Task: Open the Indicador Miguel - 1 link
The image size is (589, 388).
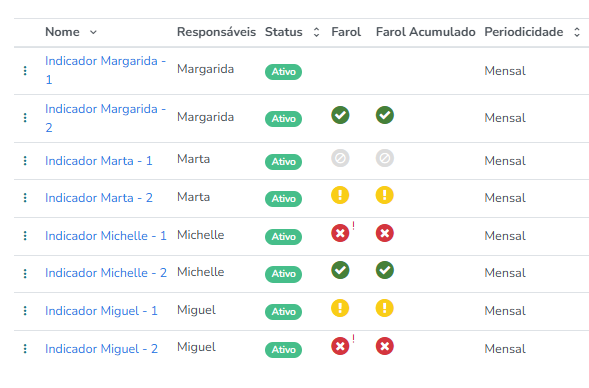Action: tap(101, 311)
